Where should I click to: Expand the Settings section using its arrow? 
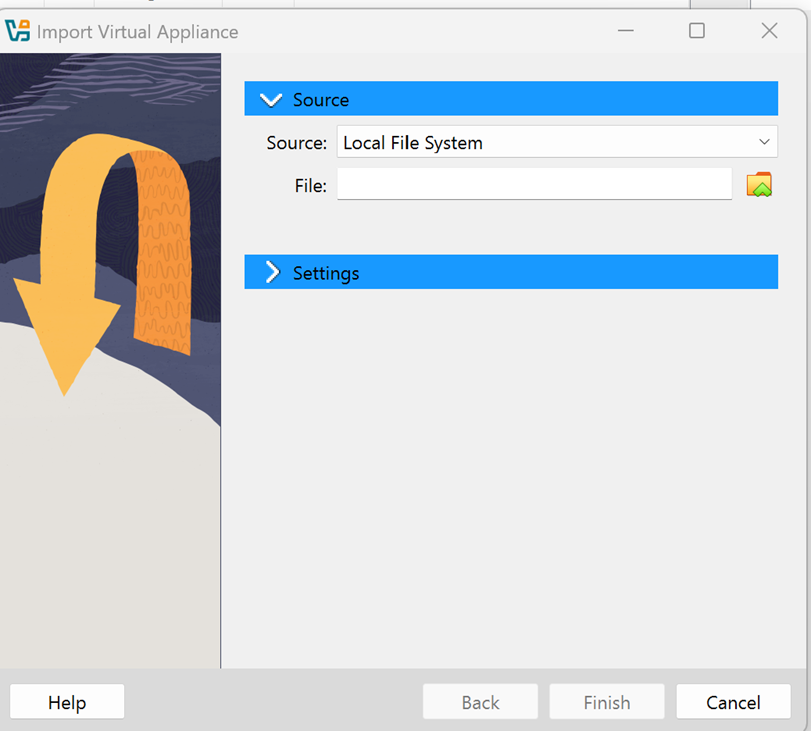[x=272, y=273]
